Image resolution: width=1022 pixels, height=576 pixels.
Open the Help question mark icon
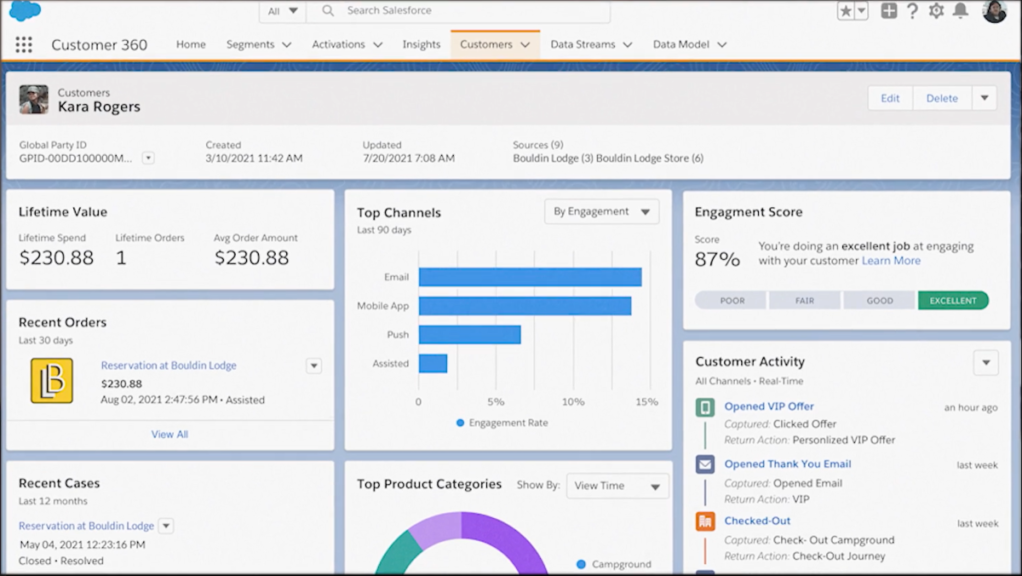tap(912, 11)
